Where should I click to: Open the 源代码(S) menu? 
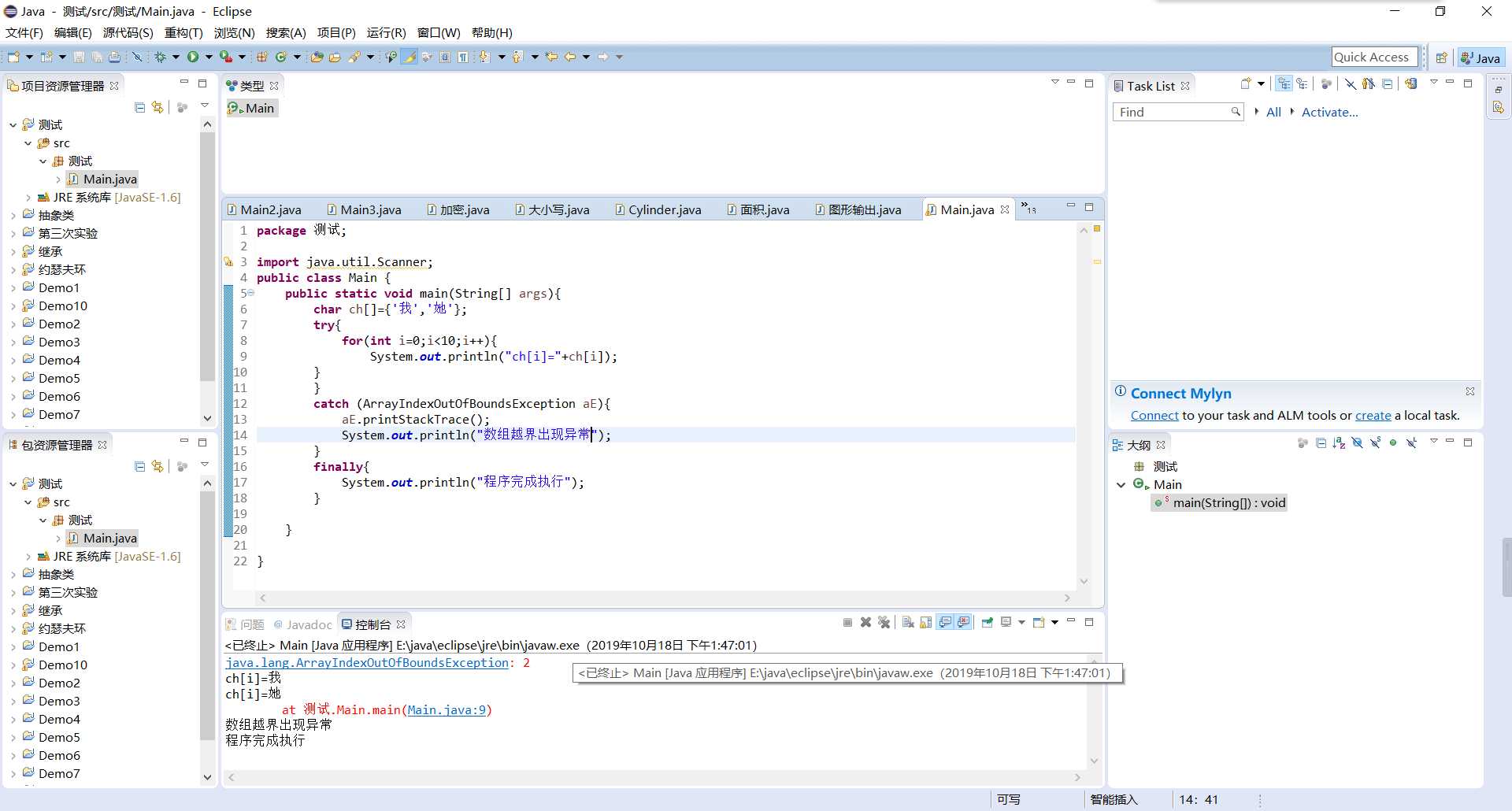click(x=128, y=32)
